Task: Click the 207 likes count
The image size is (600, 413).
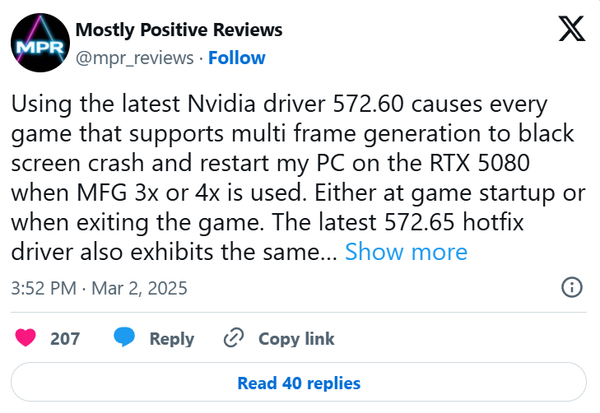Action: click(65, 338)
